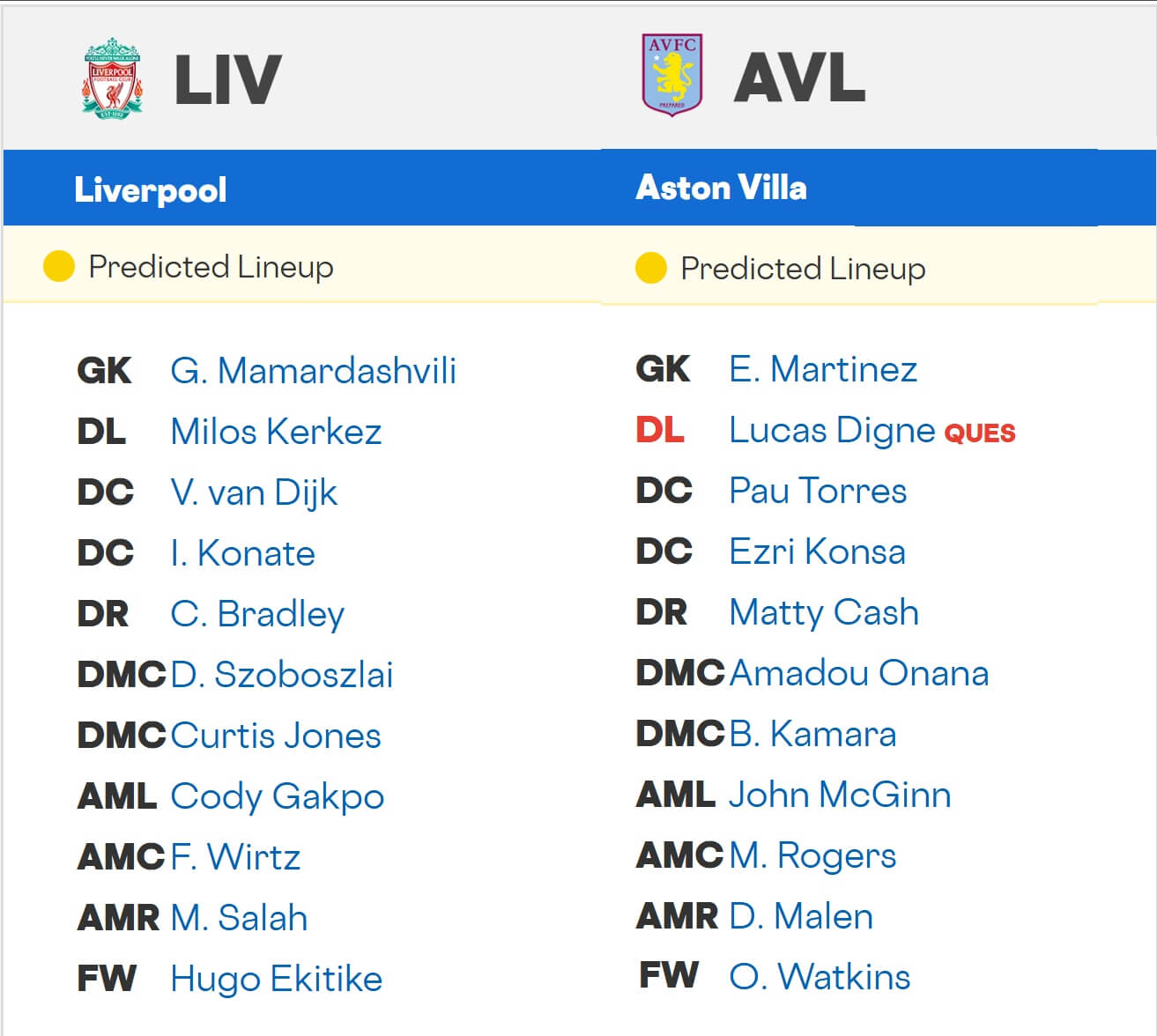Viewport: 1157px width, 1036px height.
Task: Click the D. Szoboszlai player link
Action: (282, 675)
